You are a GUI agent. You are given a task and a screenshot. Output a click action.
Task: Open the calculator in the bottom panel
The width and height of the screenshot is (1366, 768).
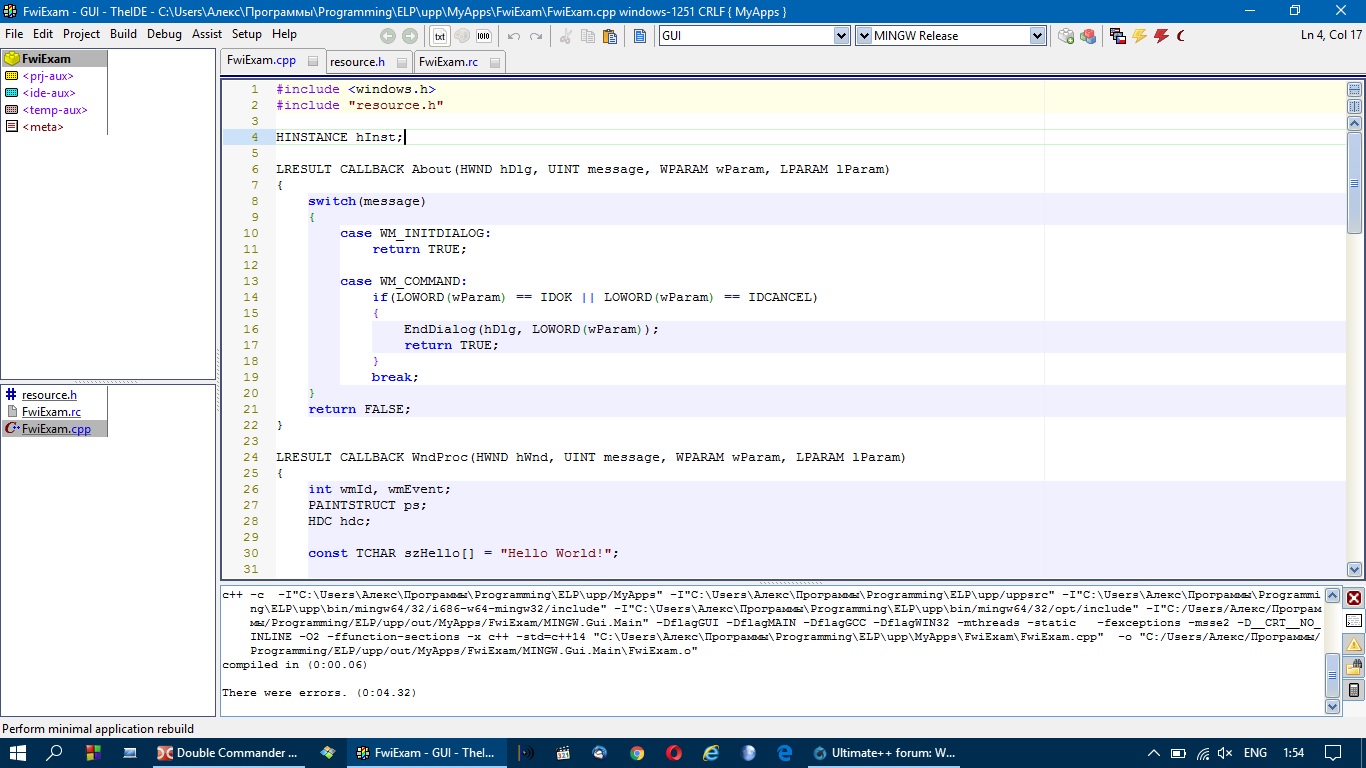click(x=1354, y=690)
